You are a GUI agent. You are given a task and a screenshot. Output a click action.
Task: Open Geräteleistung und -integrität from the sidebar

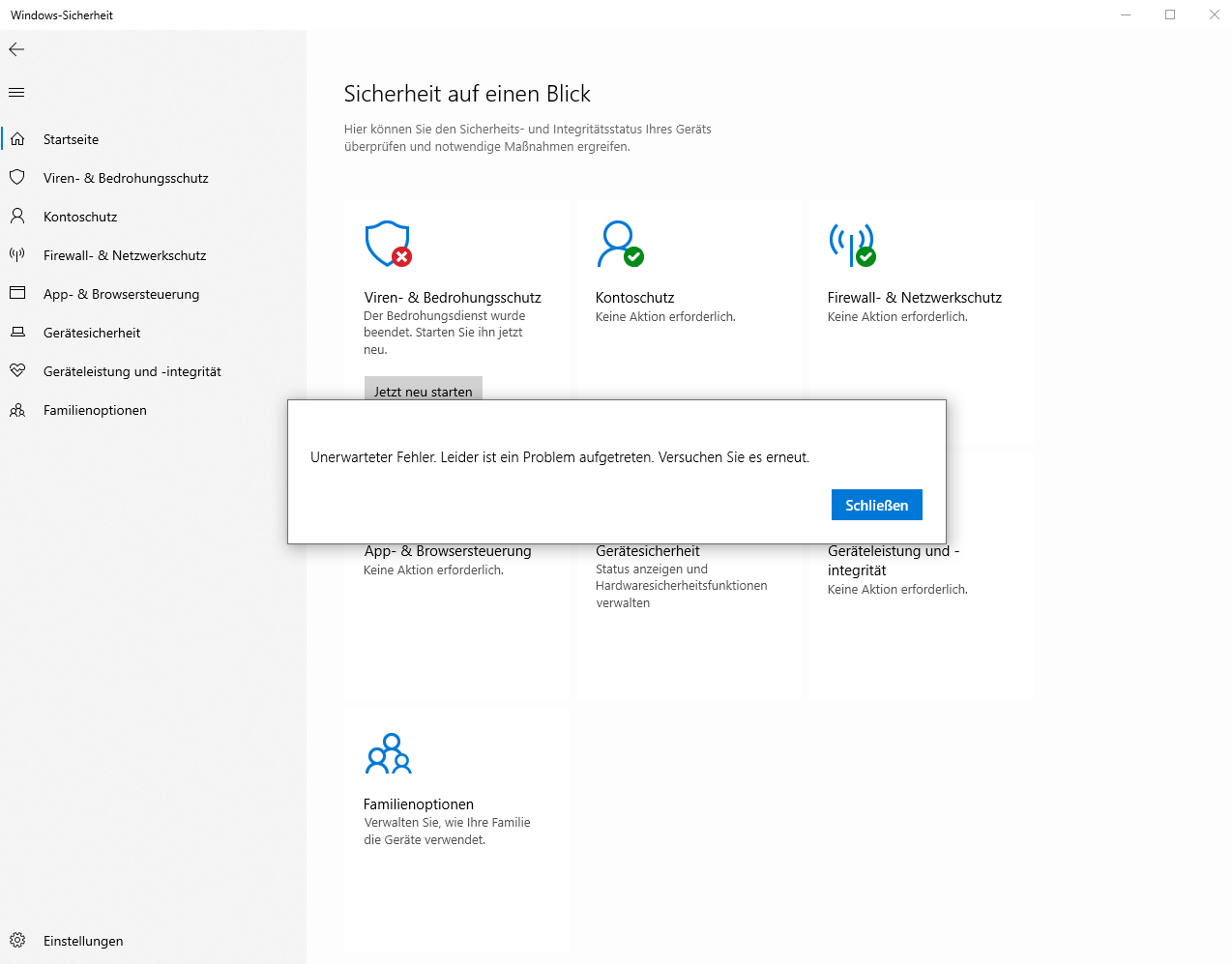pyautogui.click(x=132, y=371)
